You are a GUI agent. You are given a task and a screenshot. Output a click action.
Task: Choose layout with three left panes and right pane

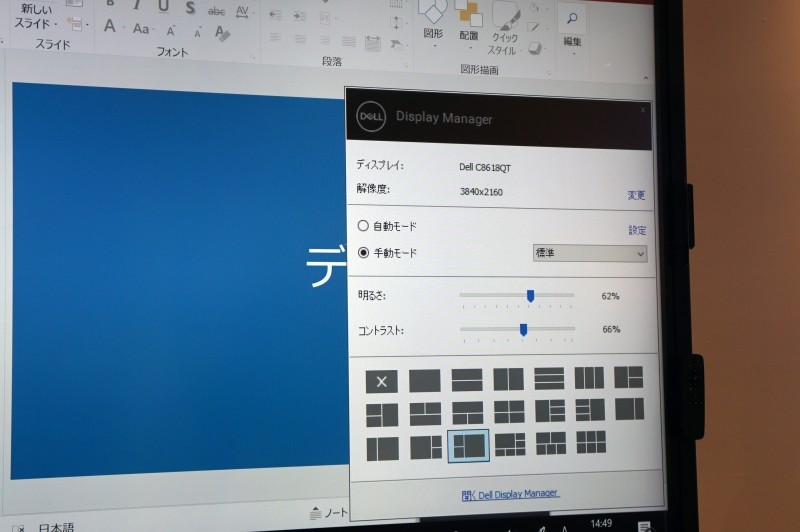pos(590,410)
